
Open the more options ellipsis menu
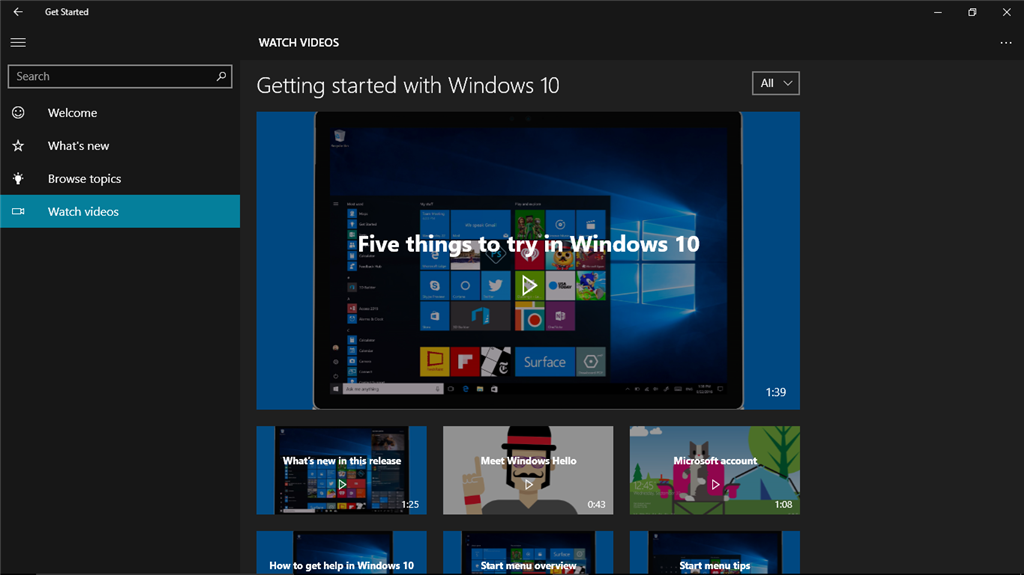pyautogui.click(x=1006, y=42)
